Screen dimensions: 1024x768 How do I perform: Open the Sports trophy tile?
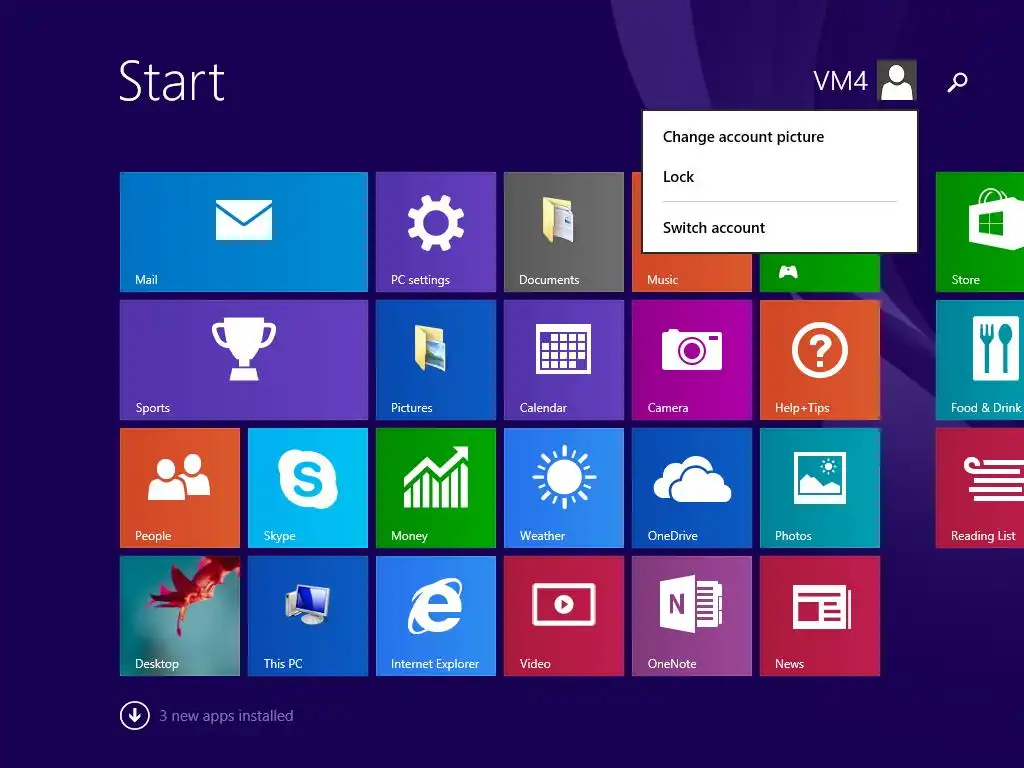[x=244, y=360]
